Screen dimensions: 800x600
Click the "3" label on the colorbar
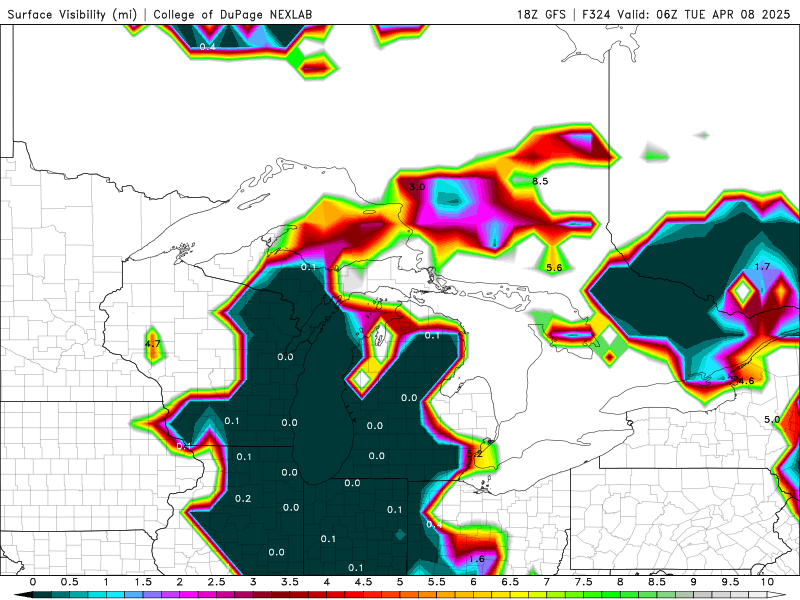pos(253,582)
